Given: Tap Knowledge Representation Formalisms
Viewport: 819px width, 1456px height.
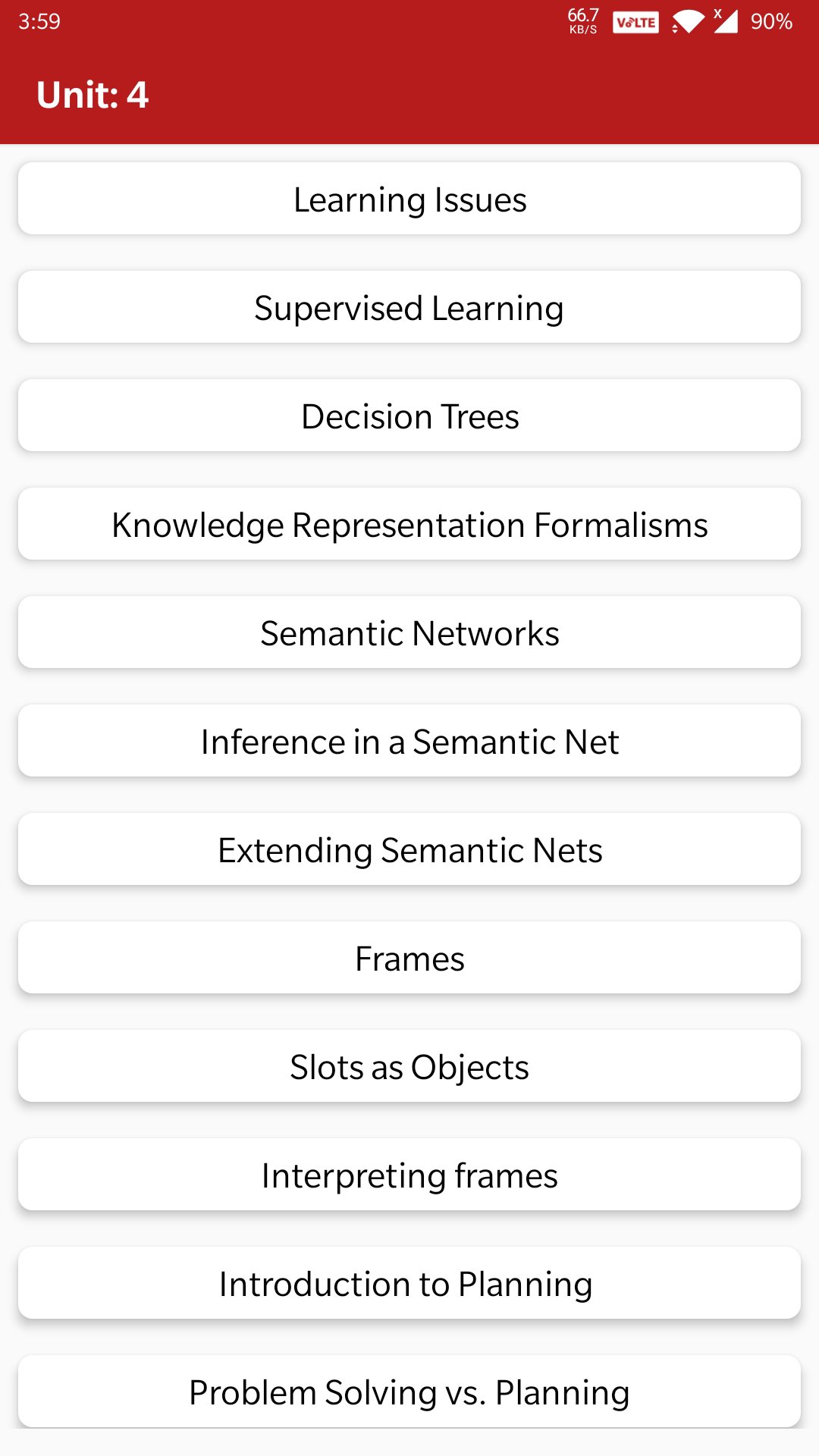Looking at the screenshot, I should pyautogui.click(x=409, y=525).
